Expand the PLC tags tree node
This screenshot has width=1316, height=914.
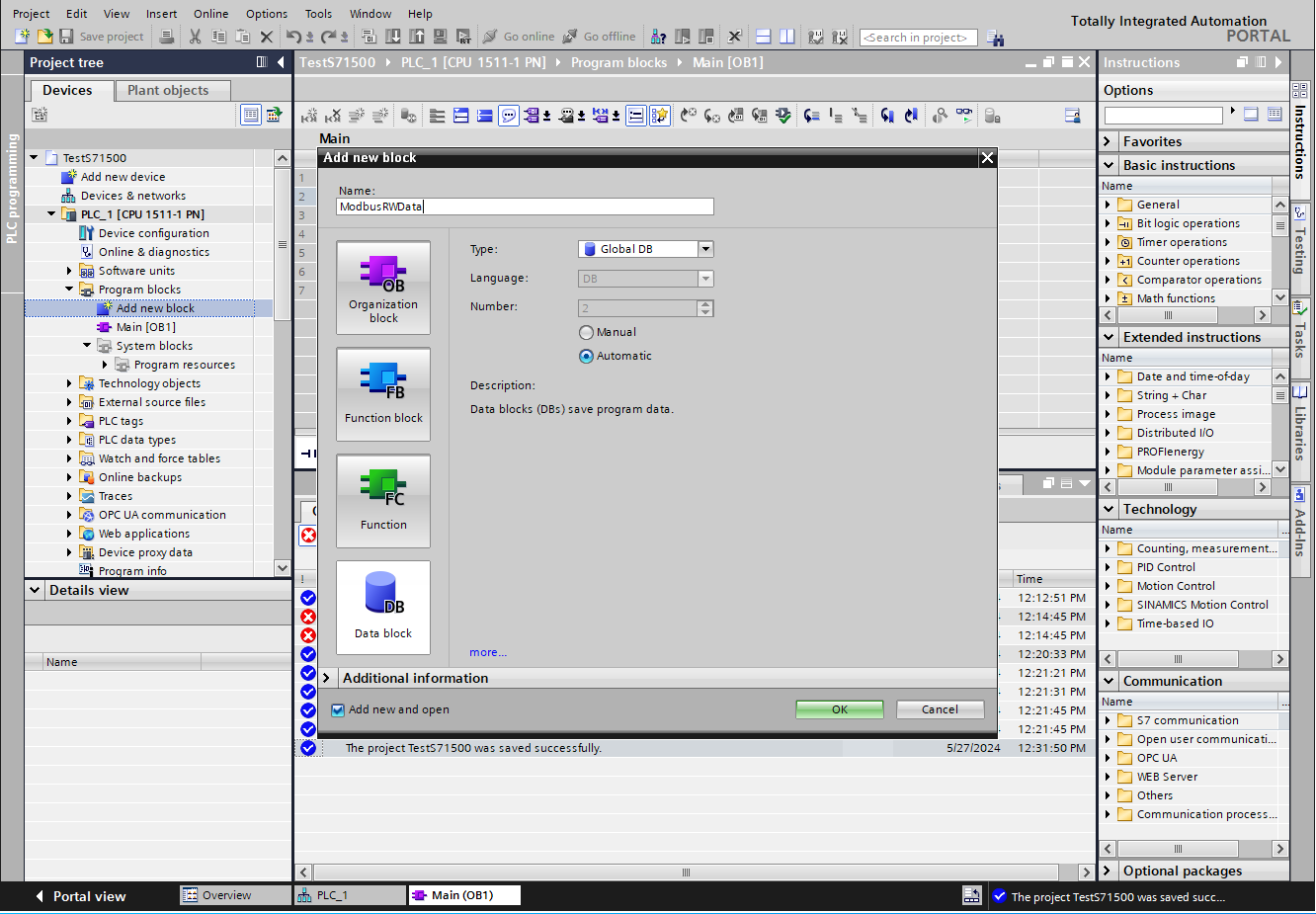(x=69, y=421)
